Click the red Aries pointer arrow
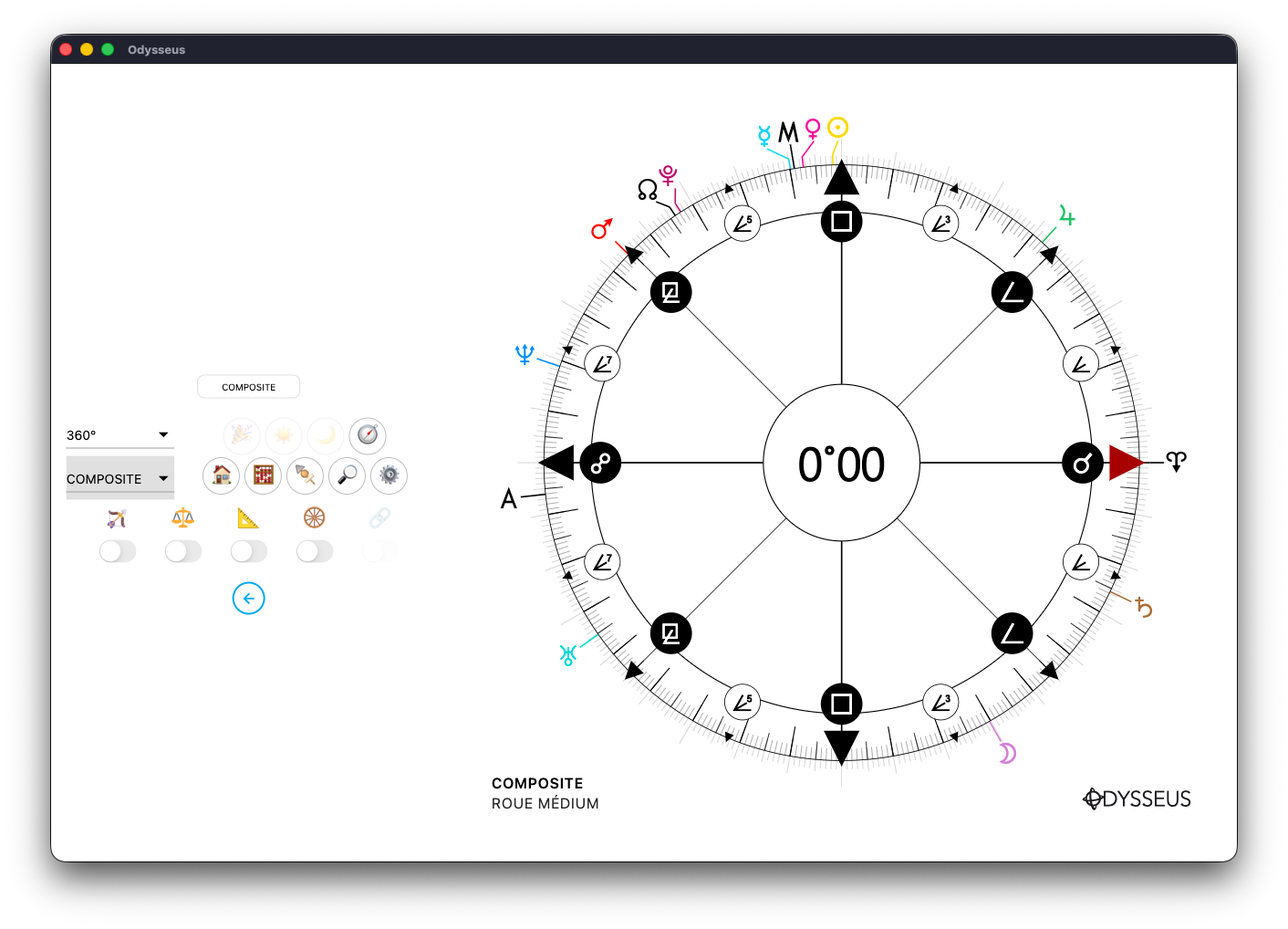The width and height of the screenshot is (1288, 929). [x=1126, y=463]
